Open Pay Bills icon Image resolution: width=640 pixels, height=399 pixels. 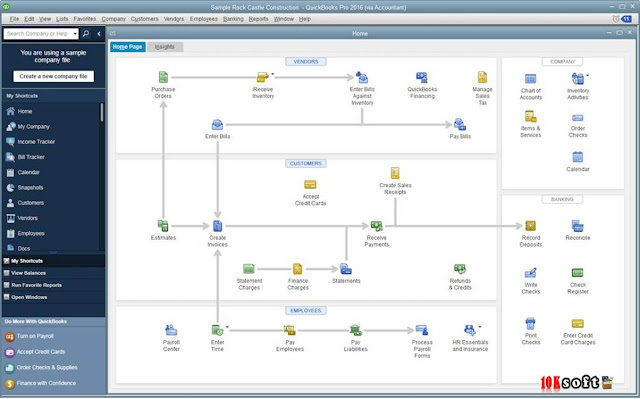tap(460, 124)
